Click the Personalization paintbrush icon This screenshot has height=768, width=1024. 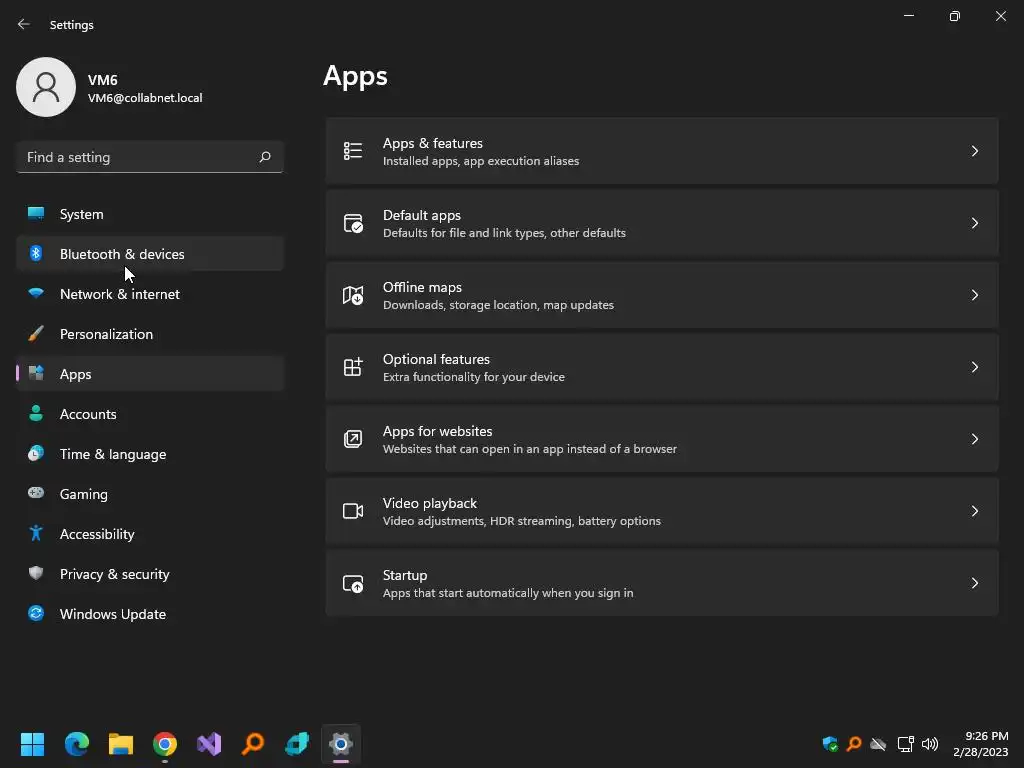pos(36,334)
